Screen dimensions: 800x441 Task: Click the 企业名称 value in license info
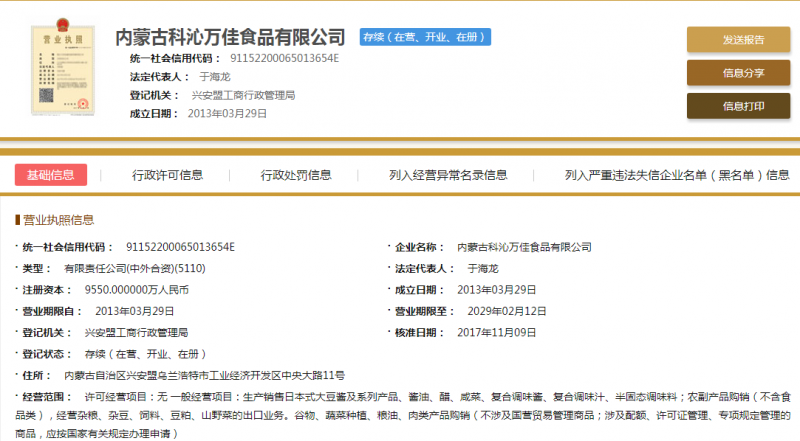[x=524, y=247]
